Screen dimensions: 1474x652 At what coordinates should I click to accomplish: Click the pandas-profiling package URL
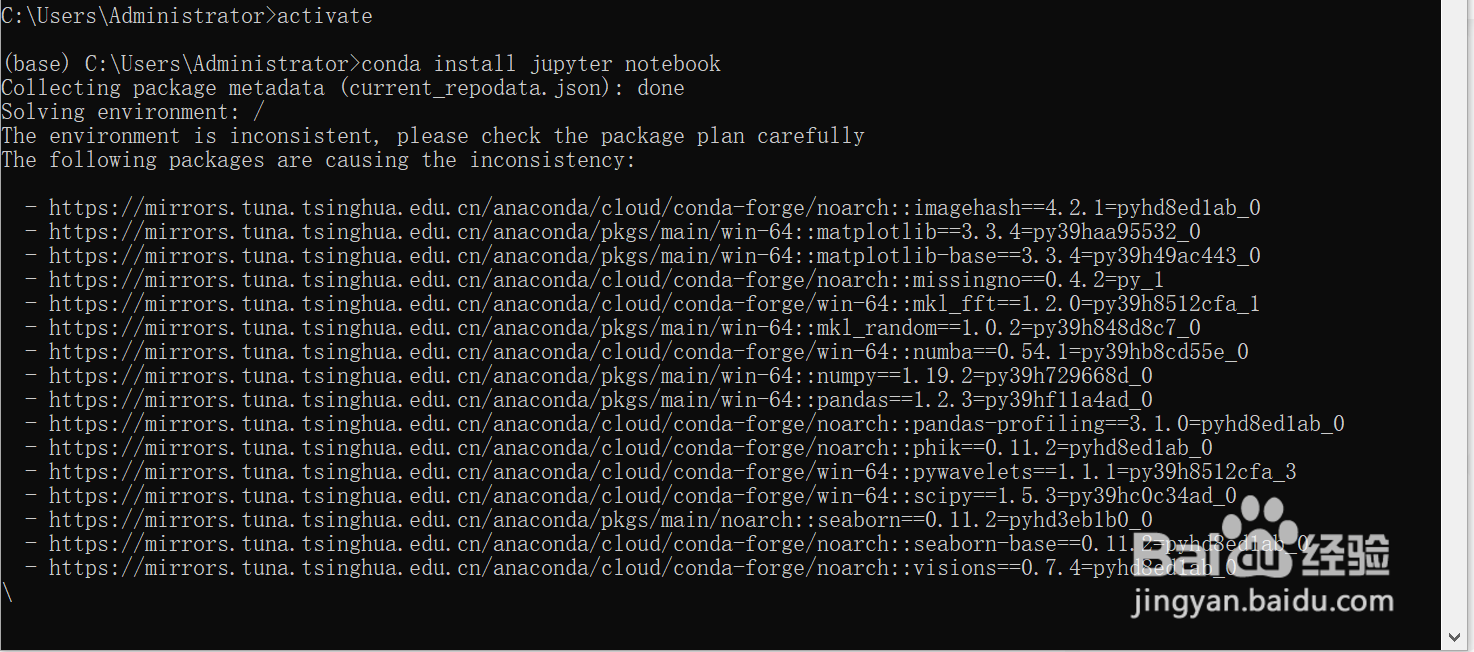pyautogui.click(x=696, y=424)
